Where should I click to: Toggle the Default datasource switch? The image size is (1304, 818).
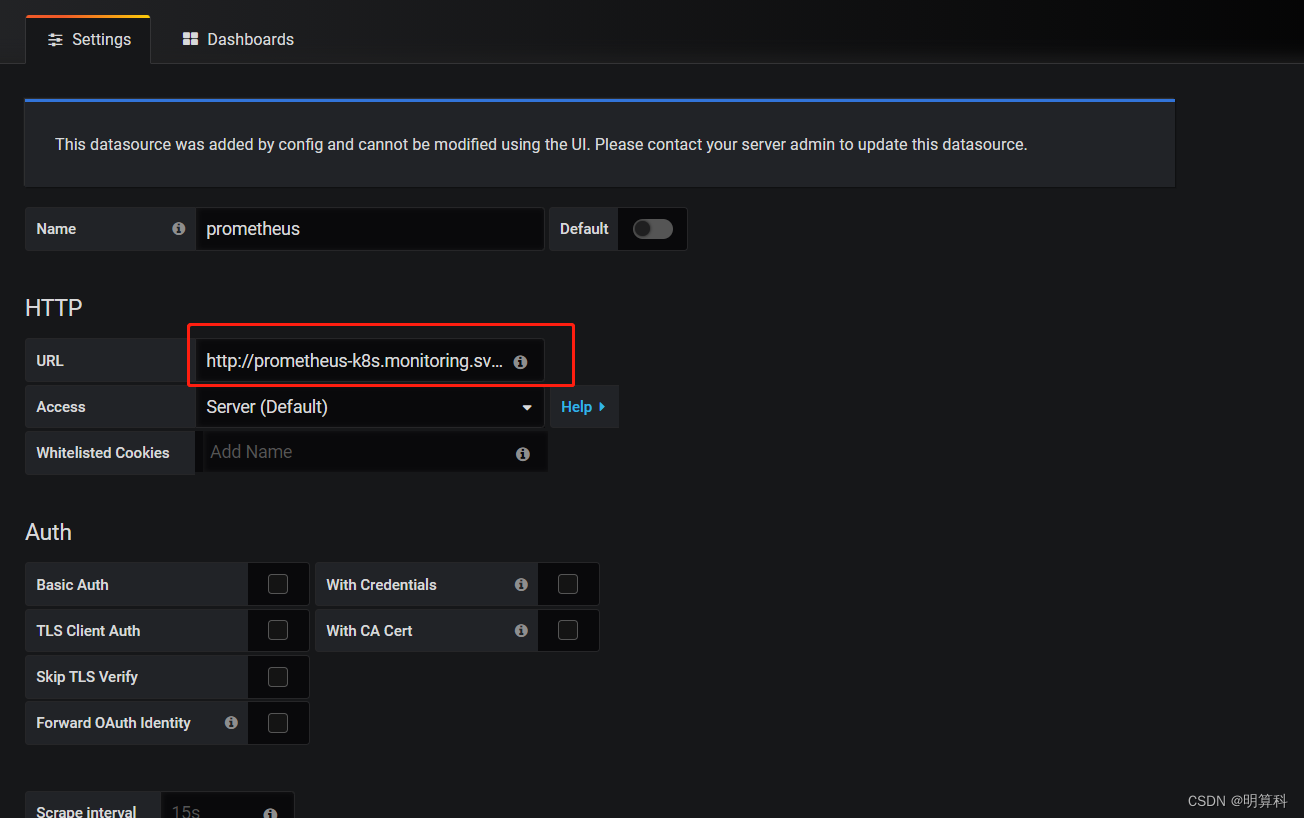653,229
